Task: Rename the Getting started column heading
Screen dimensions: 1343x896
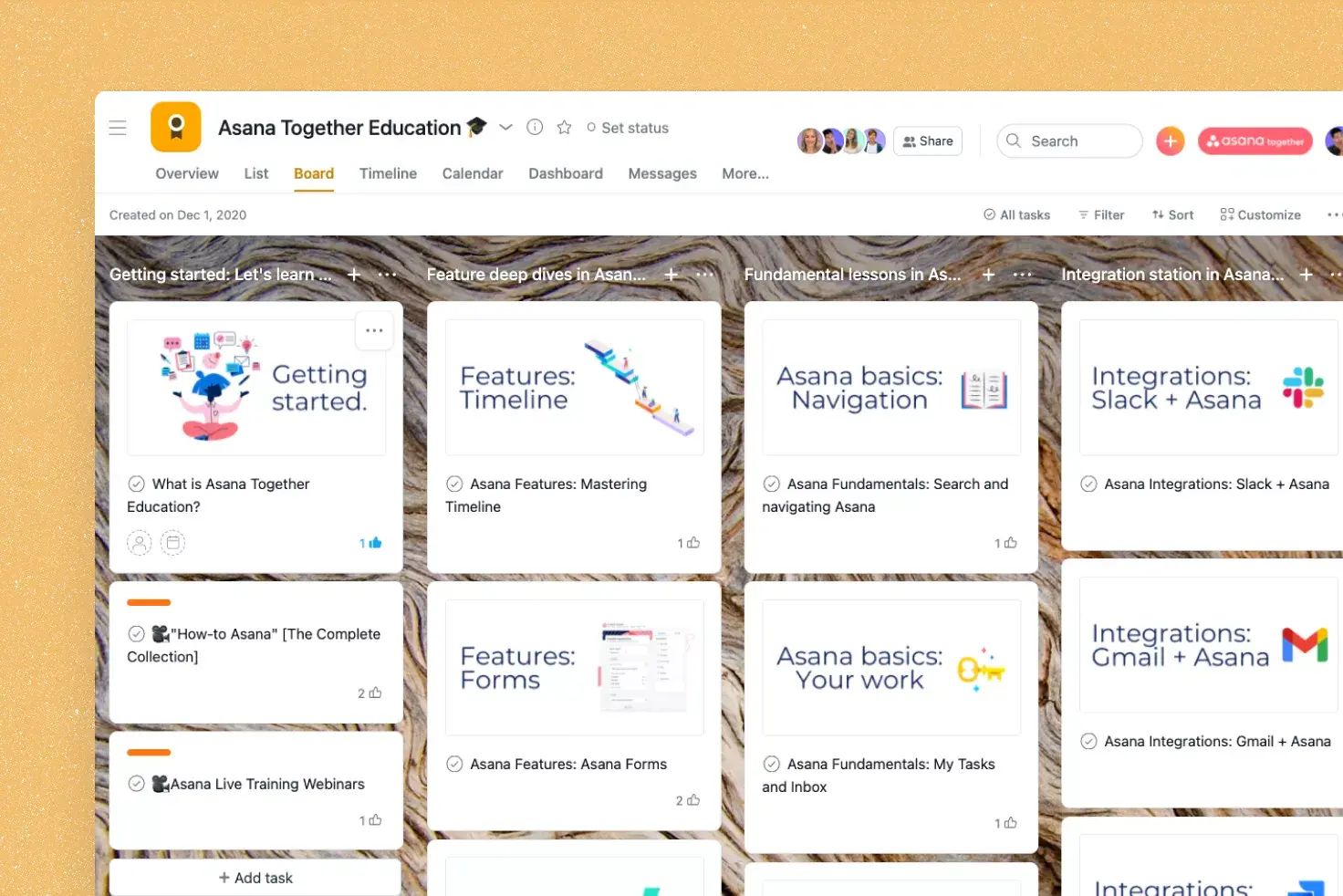Action: point(221,274)
